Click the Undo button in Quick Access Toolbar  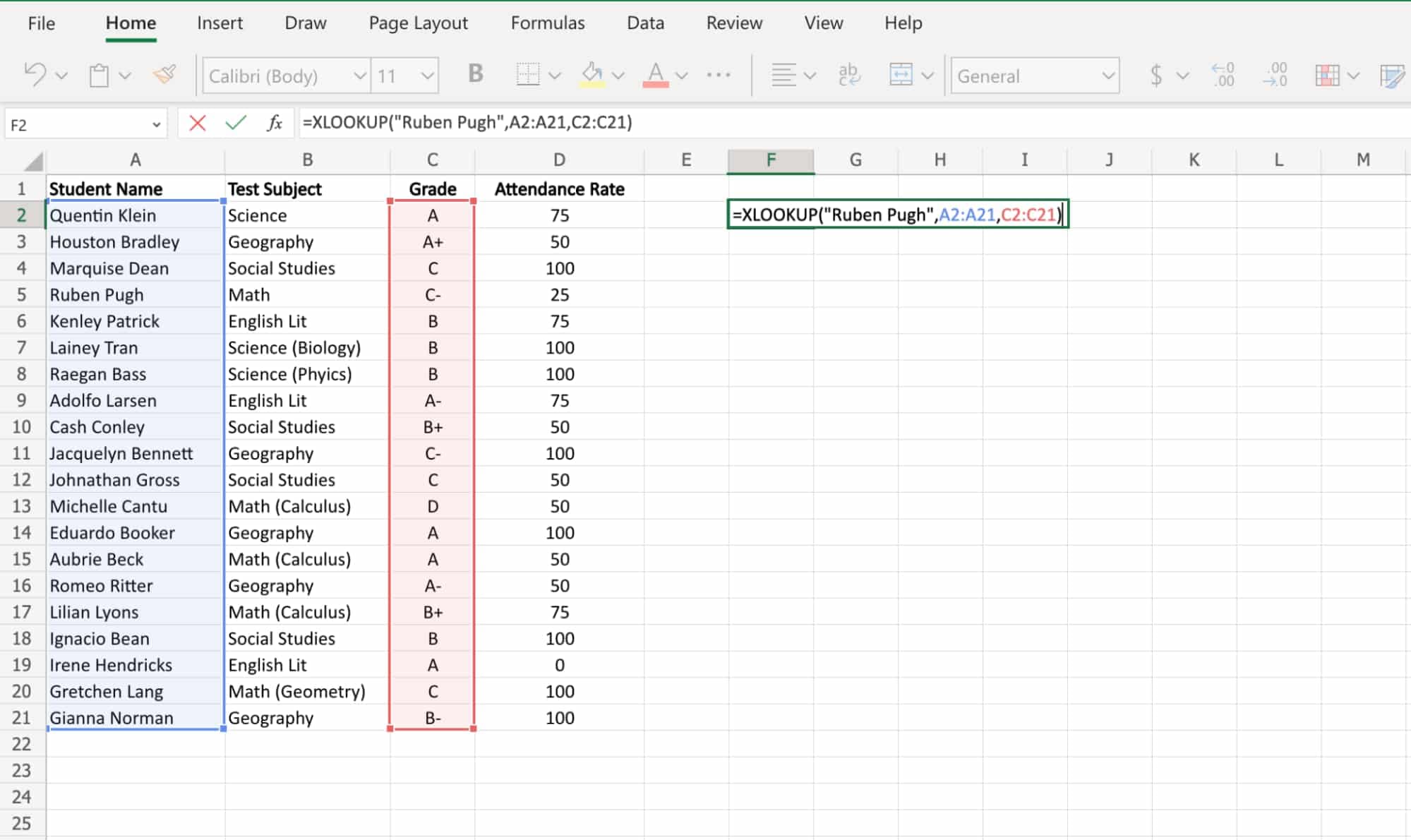click(x=33, y=75)
